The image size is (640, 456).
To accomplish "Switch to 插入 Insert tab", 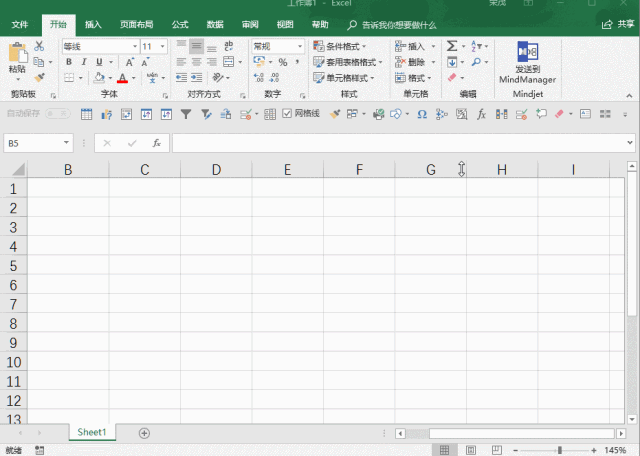I will coord(93,24).
